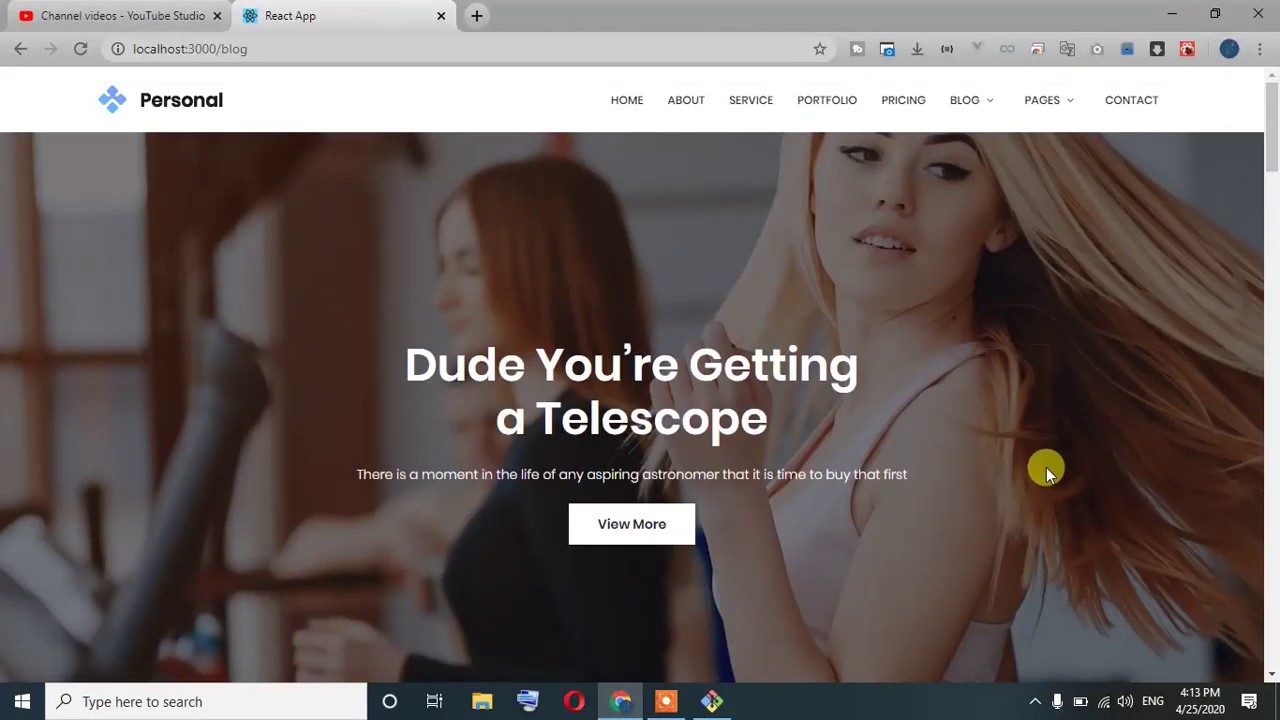Launch Opera from the taskbar
The width and height of the screenshot is (1280, 720).
[574, 702]
